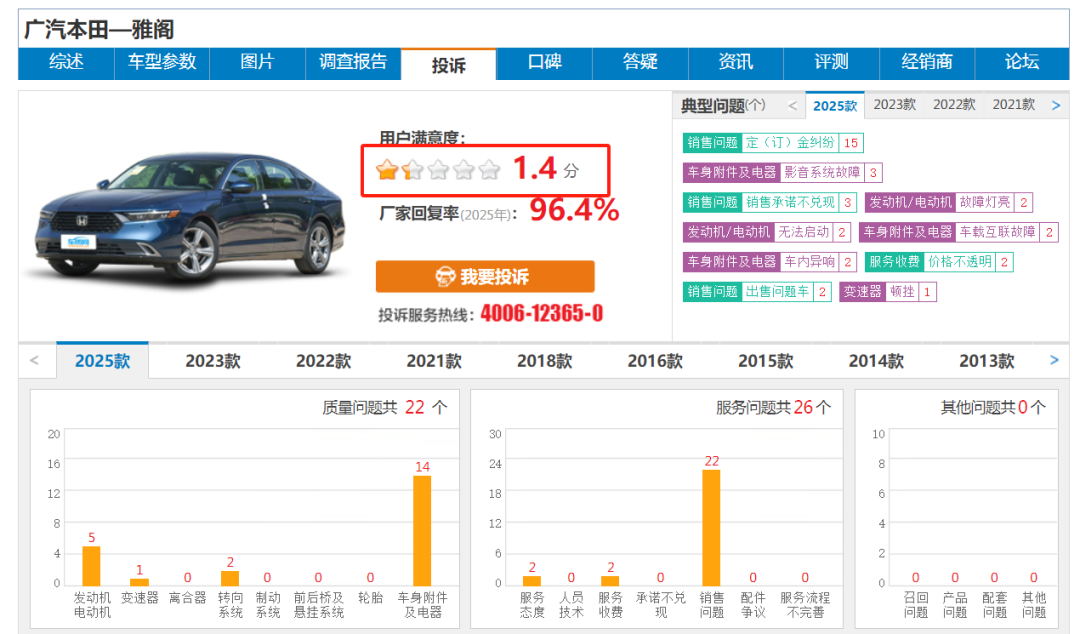Click the 96.4% manufacturer reply rate
The width and height of the screenshot is (1080, 634).
coord(574,209)
